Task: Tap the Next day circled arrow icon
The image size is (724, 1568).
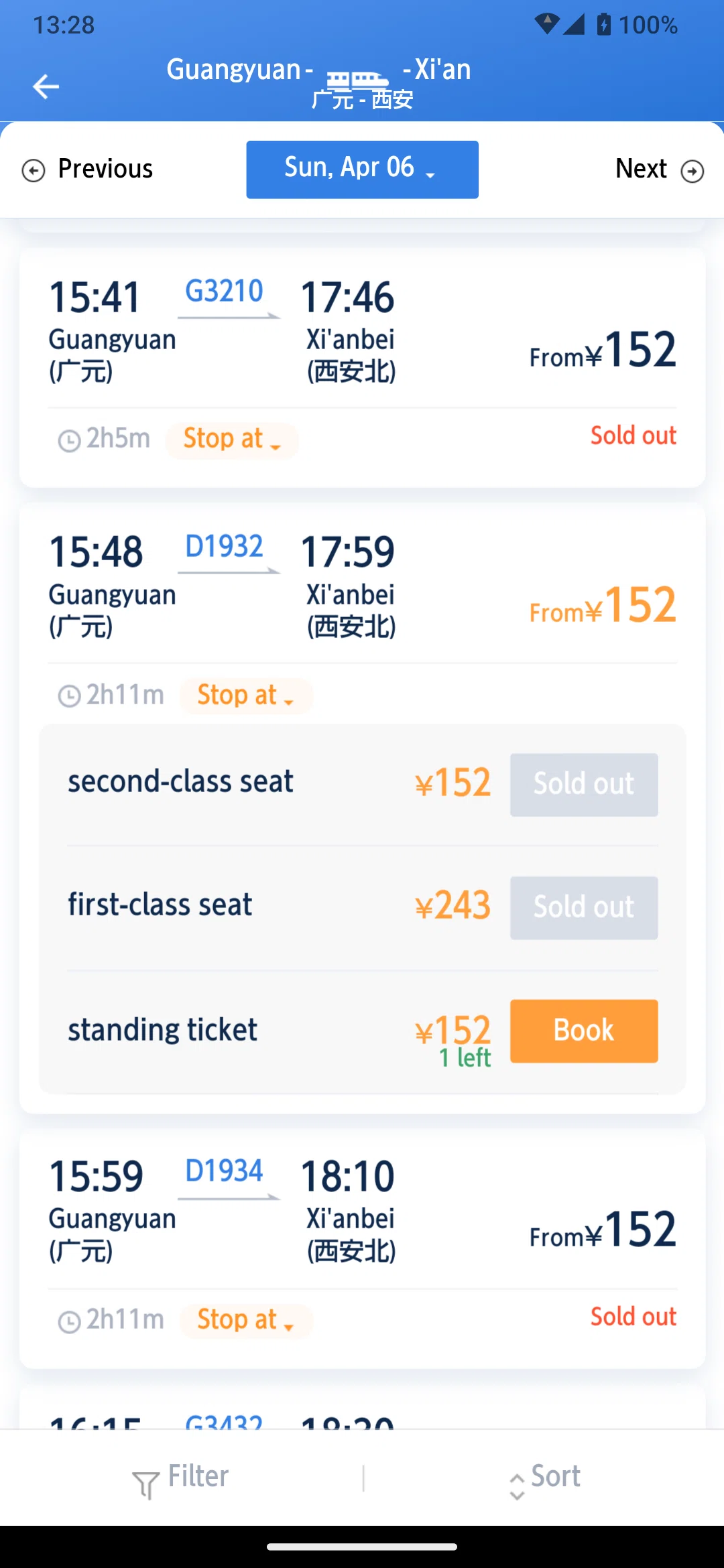Action: pyautogui.click(x=692, y=172)
